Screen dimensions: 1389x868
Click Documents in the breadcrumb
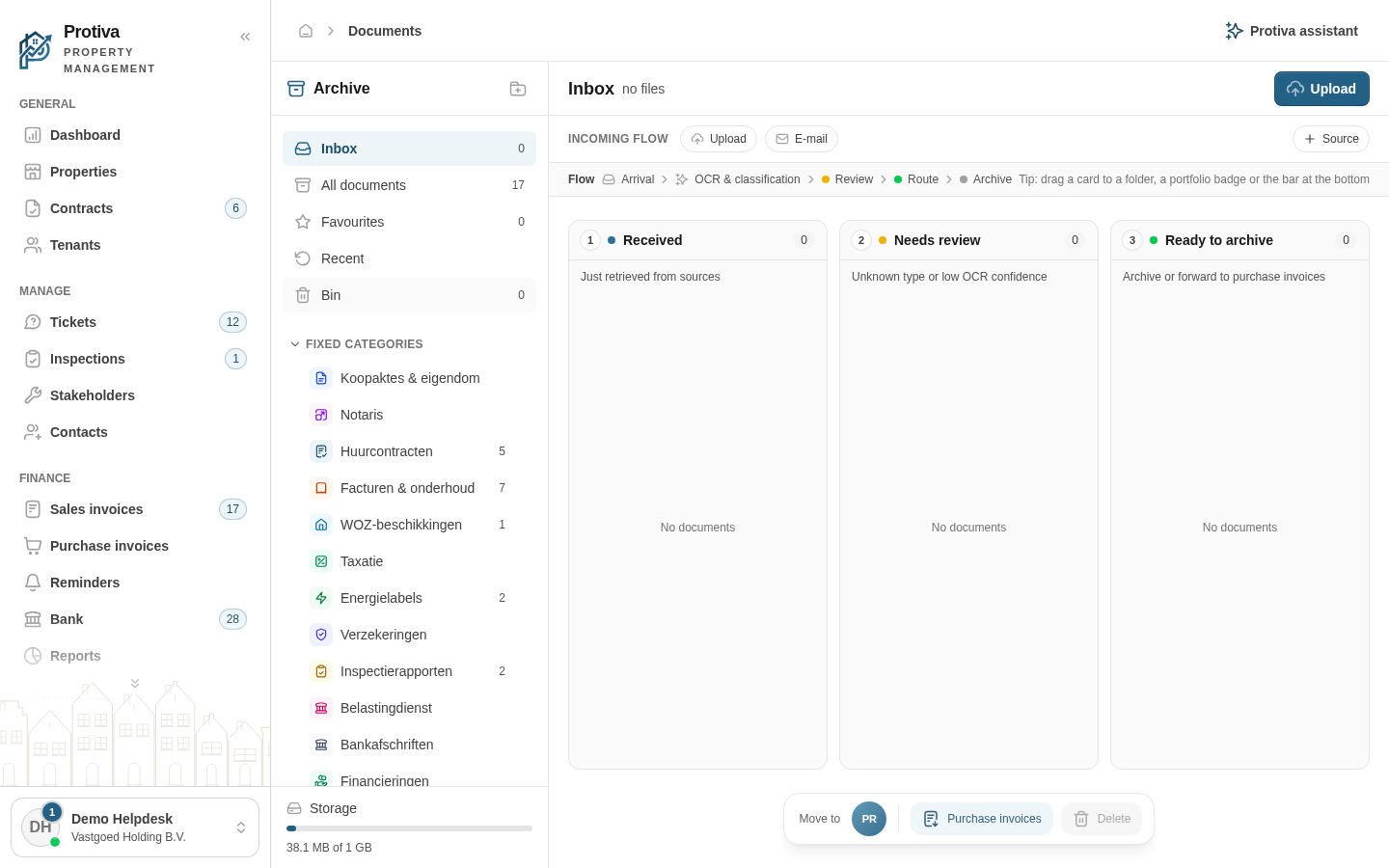pyautogui.click(x=385, y=31)
